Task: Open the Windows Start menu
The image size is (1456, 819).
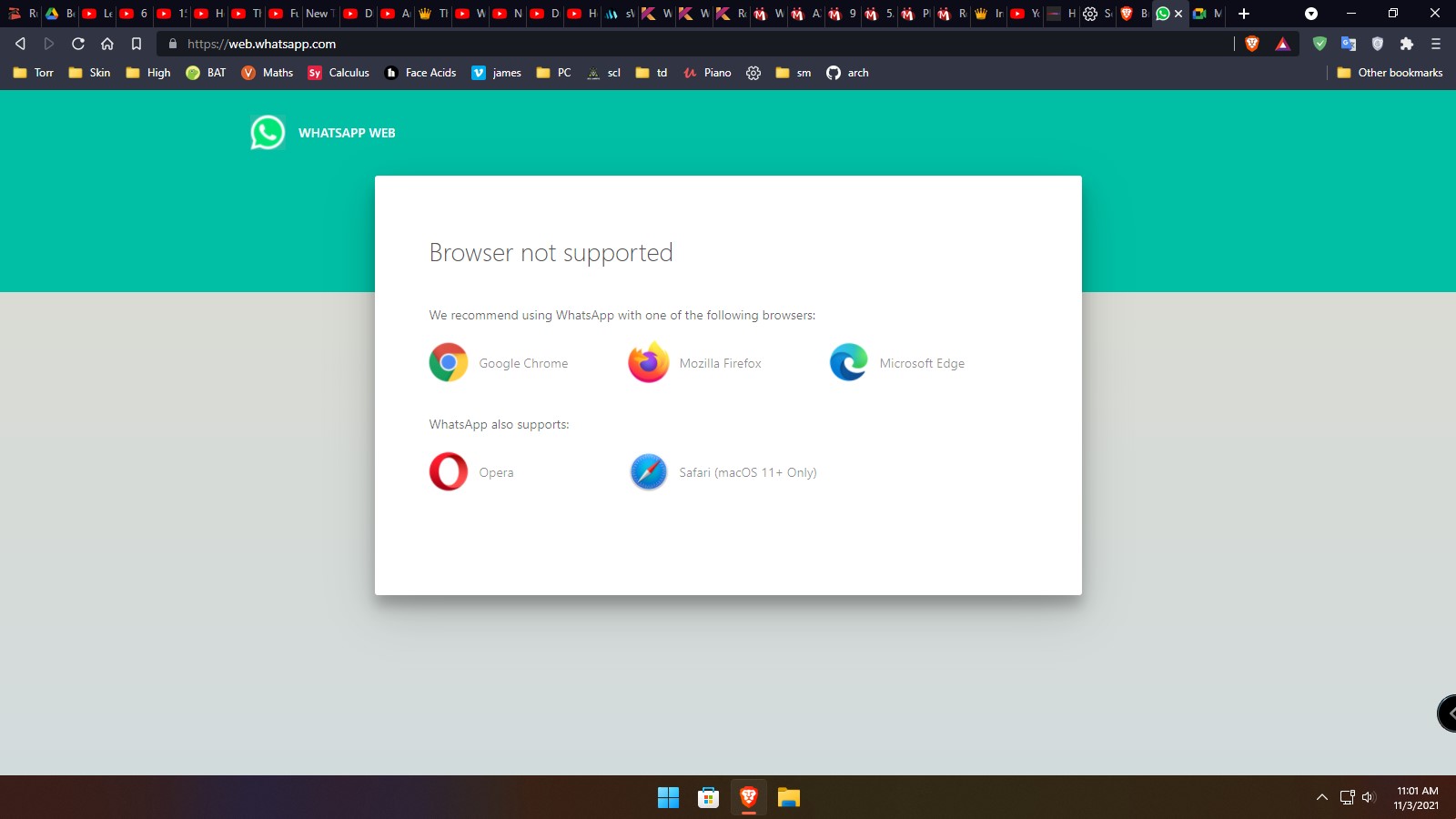Action: click(668, 798)
